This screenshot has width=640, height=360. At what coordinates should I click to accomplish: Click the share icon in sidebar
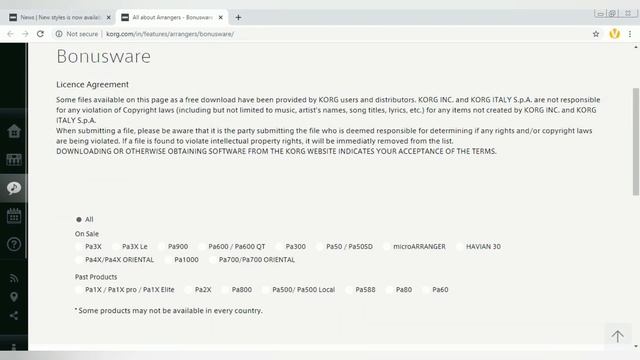(14, 316)
